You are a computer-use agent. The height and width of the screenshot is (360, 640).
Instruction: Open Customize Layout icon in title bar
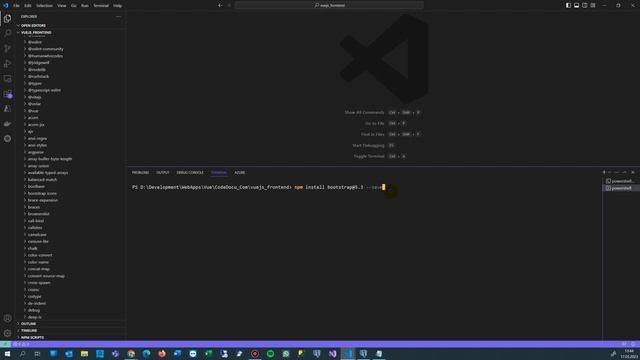pyautogui.click(x=593, y=5)
